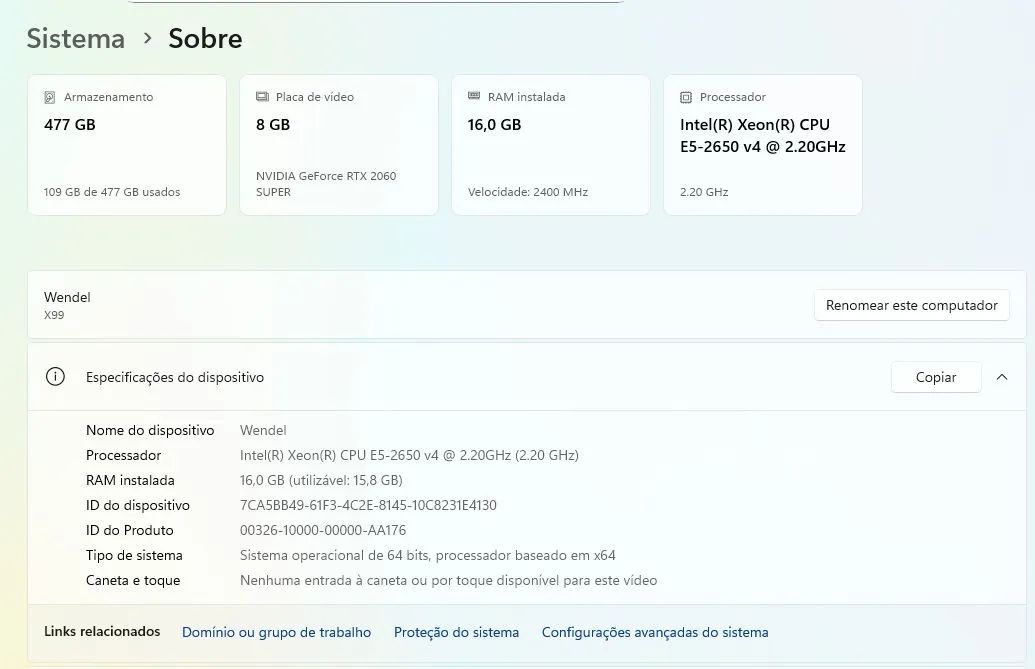Open Configurações avançadas do sistema

655,632
